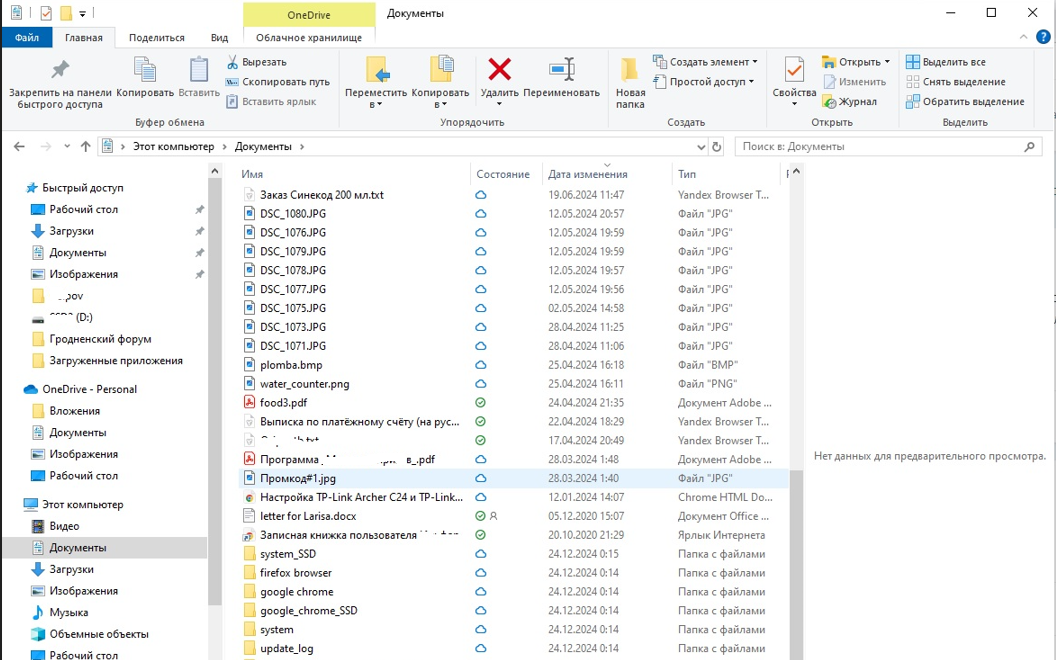Open Свойства (Properties) from the ribbon
The width and height of the screenshot is (1056, 660).
[x=794, y=71]
